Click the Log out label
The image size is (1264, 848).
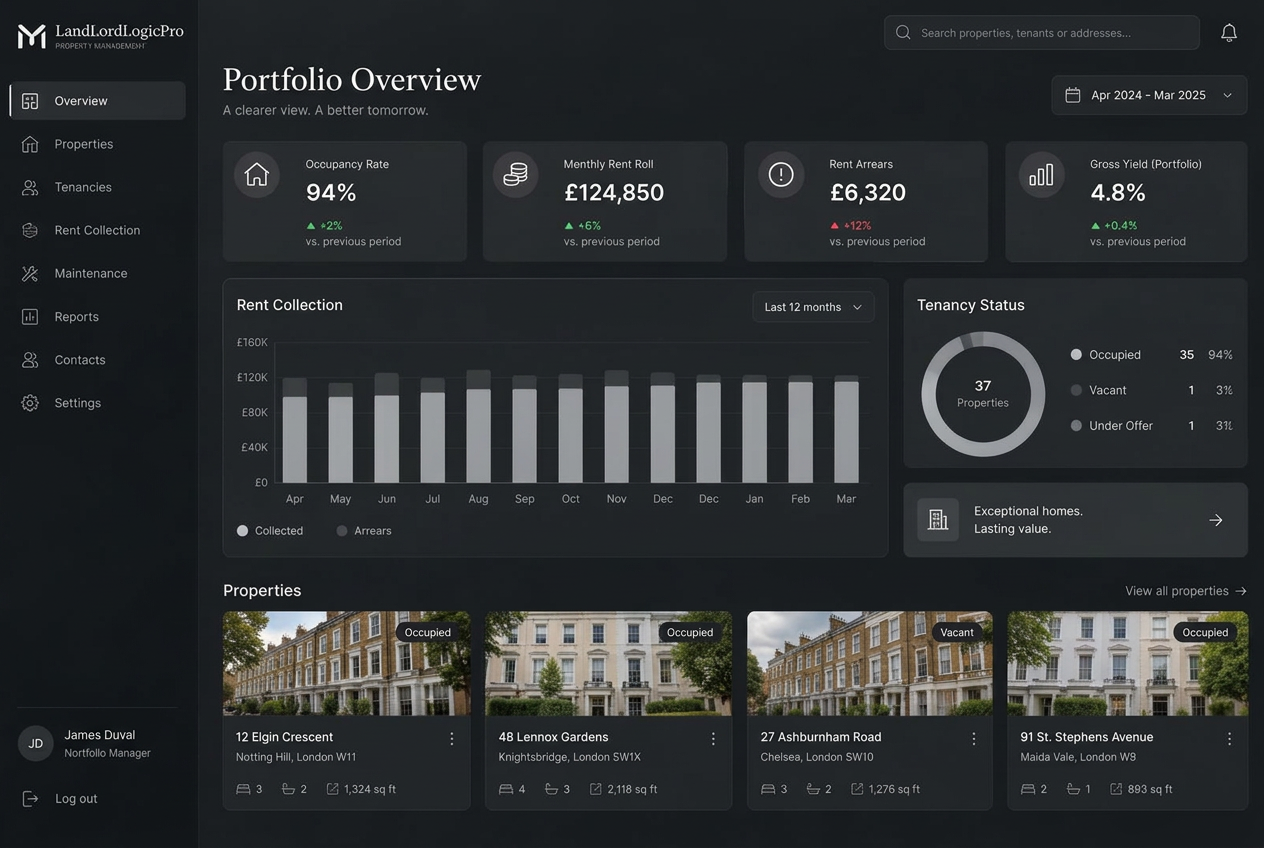tap(76, 799)
